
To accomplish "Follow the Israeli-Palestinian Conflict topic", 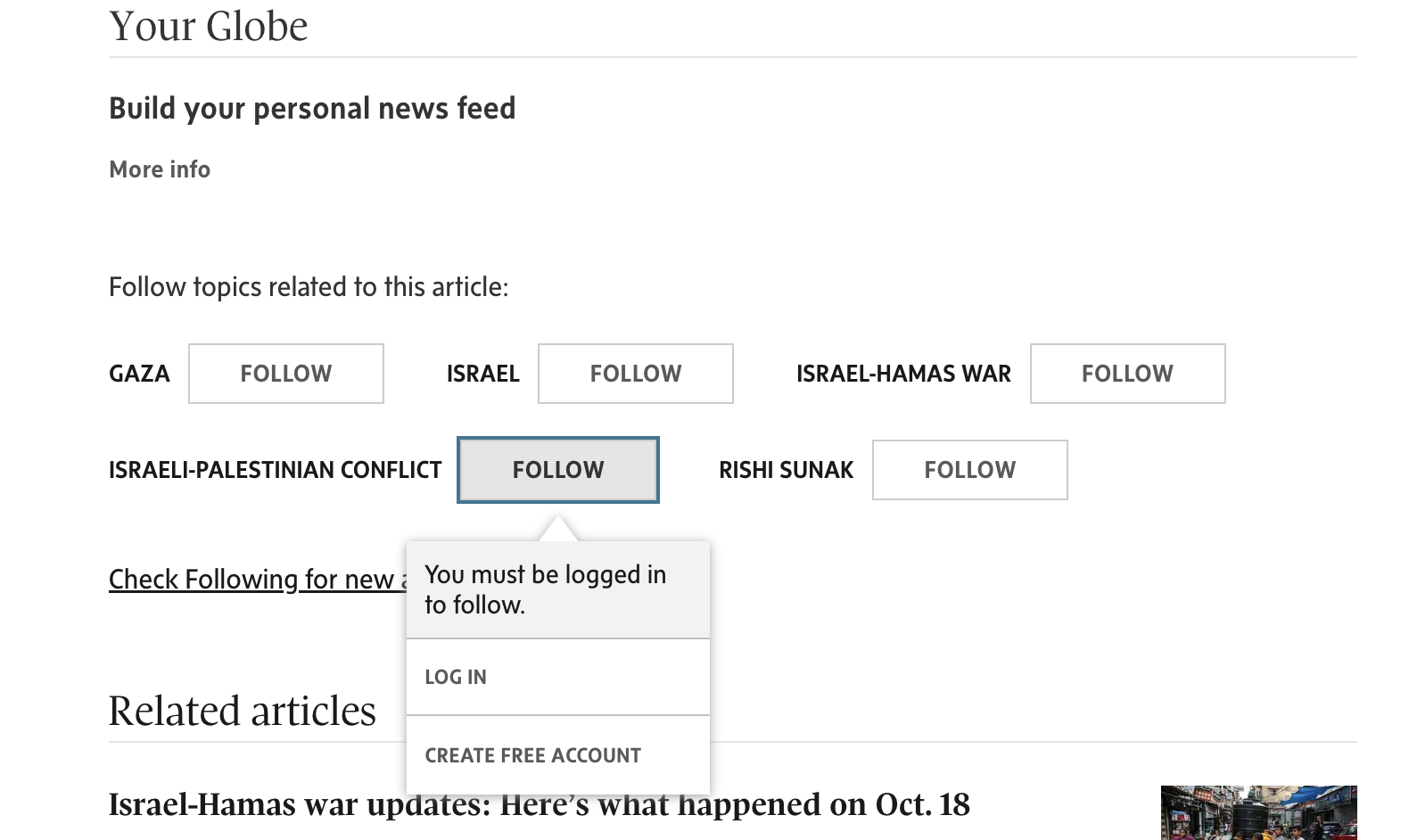I will 558,470.
